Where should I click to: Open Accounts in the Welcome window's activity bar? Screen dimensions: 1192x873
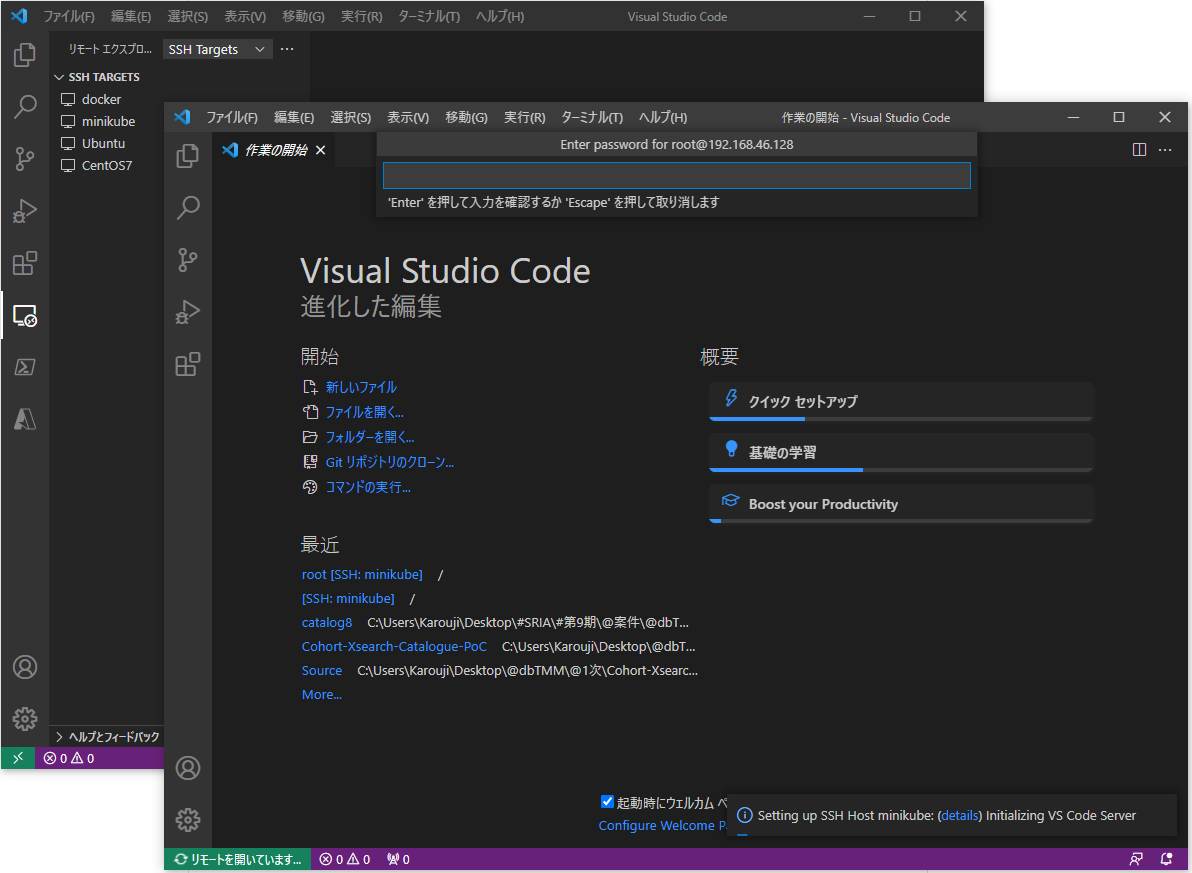point(188,768)
